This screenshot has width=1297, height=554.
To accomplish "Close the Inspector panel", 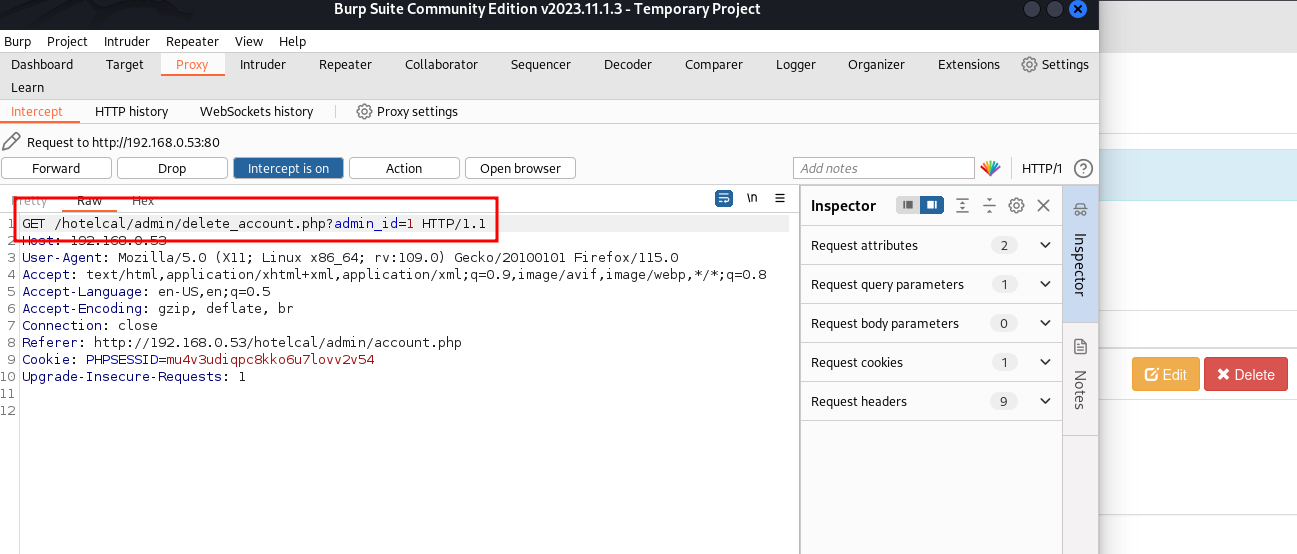I will tap(1043, 205).
